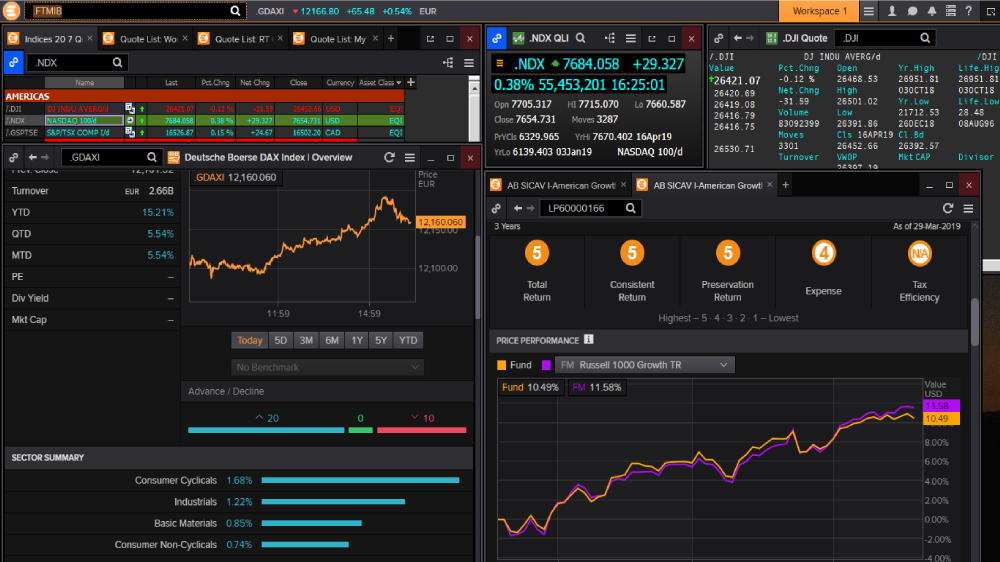Open the Russell 1000 Growth TR benchmark dropdown
The height and width of the screenshot is (562, 1000).
pyautogui.click(x=645, y=365)
